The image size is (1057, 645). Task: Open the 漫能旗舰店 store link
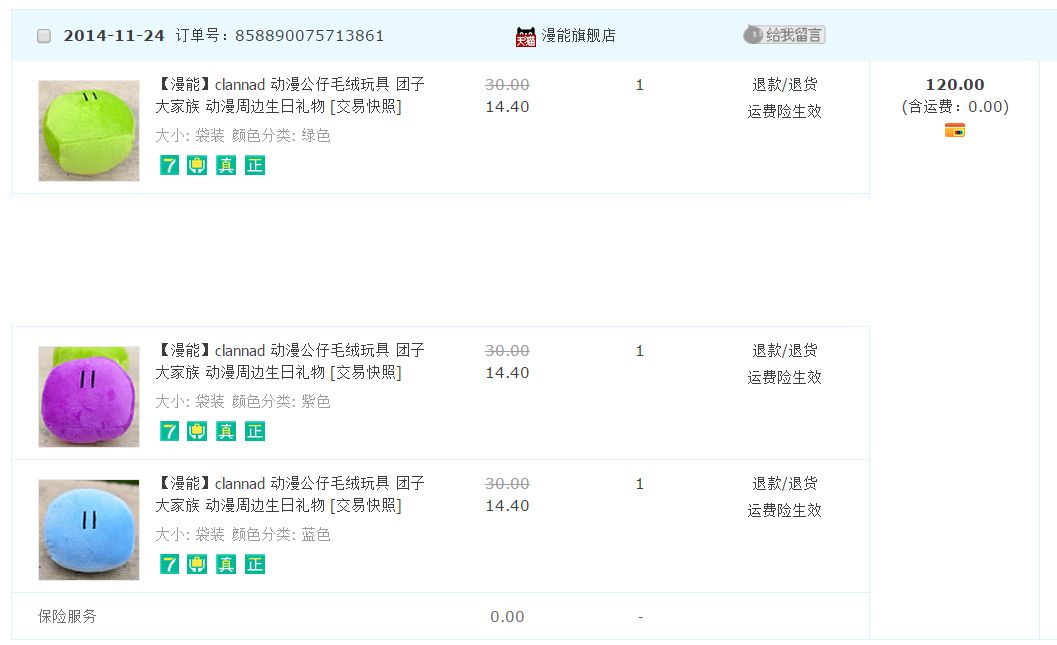tap(578, 36)
